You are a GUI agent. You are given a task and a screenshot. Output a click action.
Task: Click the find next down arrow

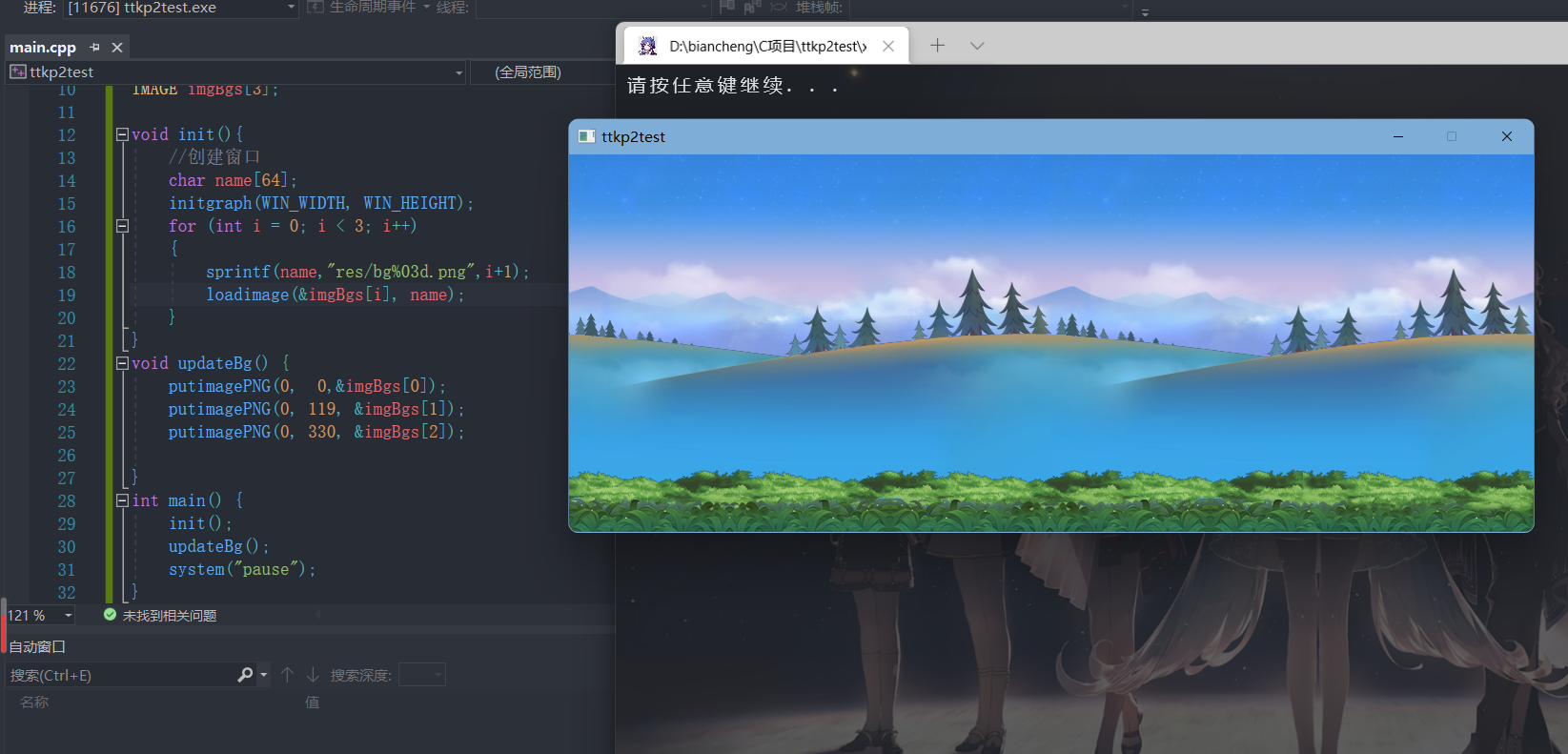(313, 675)
